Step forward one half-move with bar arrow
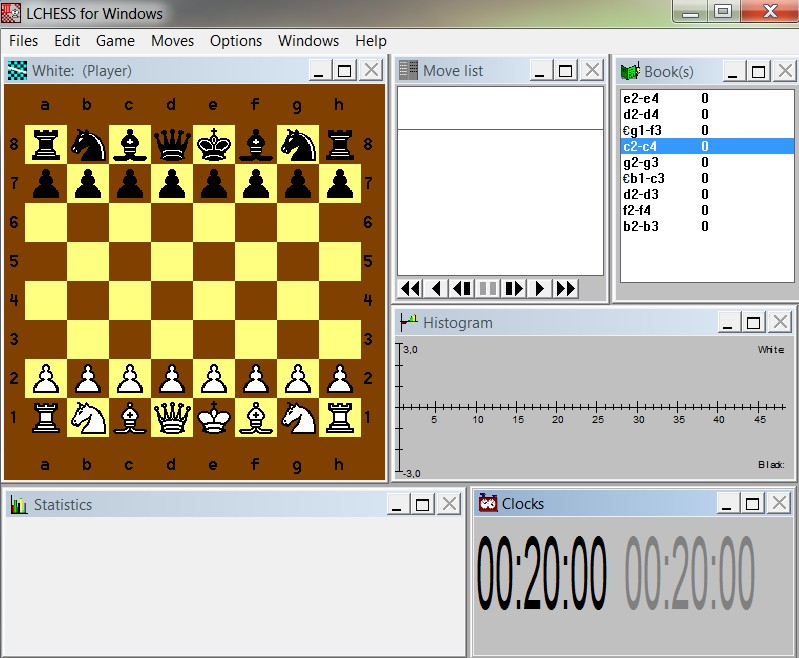This screenshot has height=658, width=799. [x=514, y=288]
